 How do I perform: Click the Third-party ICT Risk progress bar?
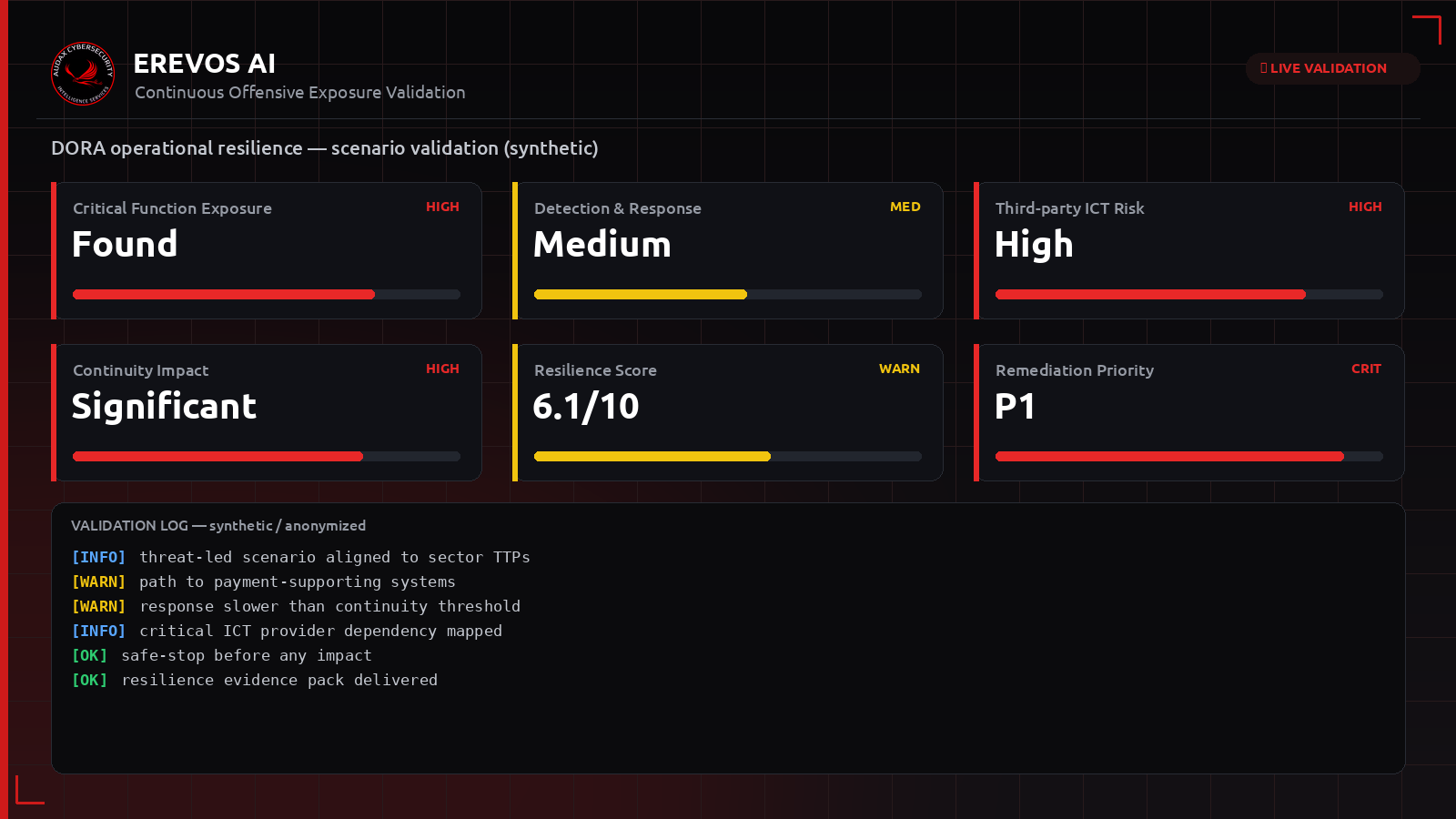click(1189, 295)
